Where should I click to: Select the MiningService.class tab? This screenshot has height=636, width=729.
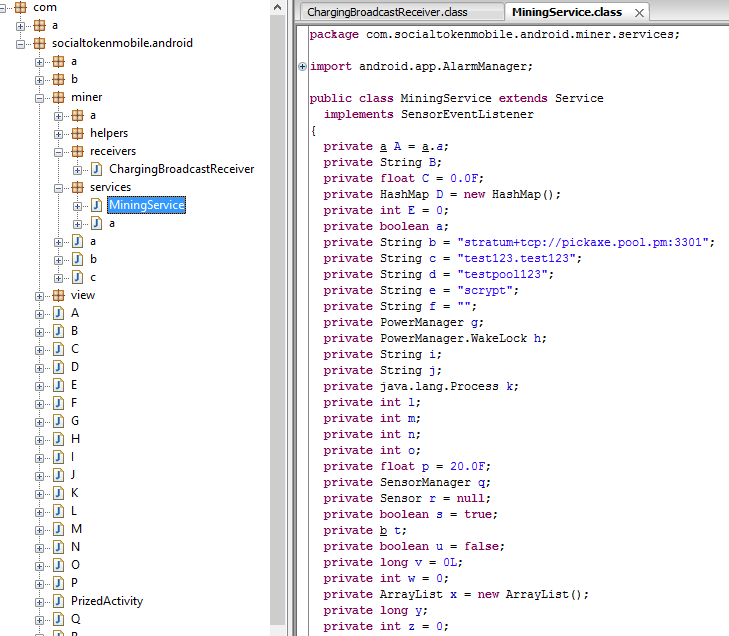click(x=567, y=12)
